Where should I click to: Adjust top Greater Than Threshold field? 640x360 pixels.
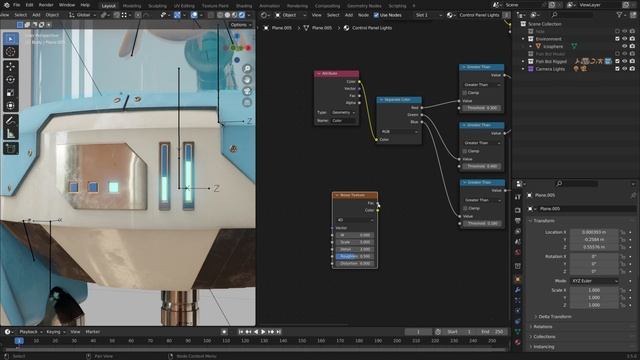coord(482,108)
